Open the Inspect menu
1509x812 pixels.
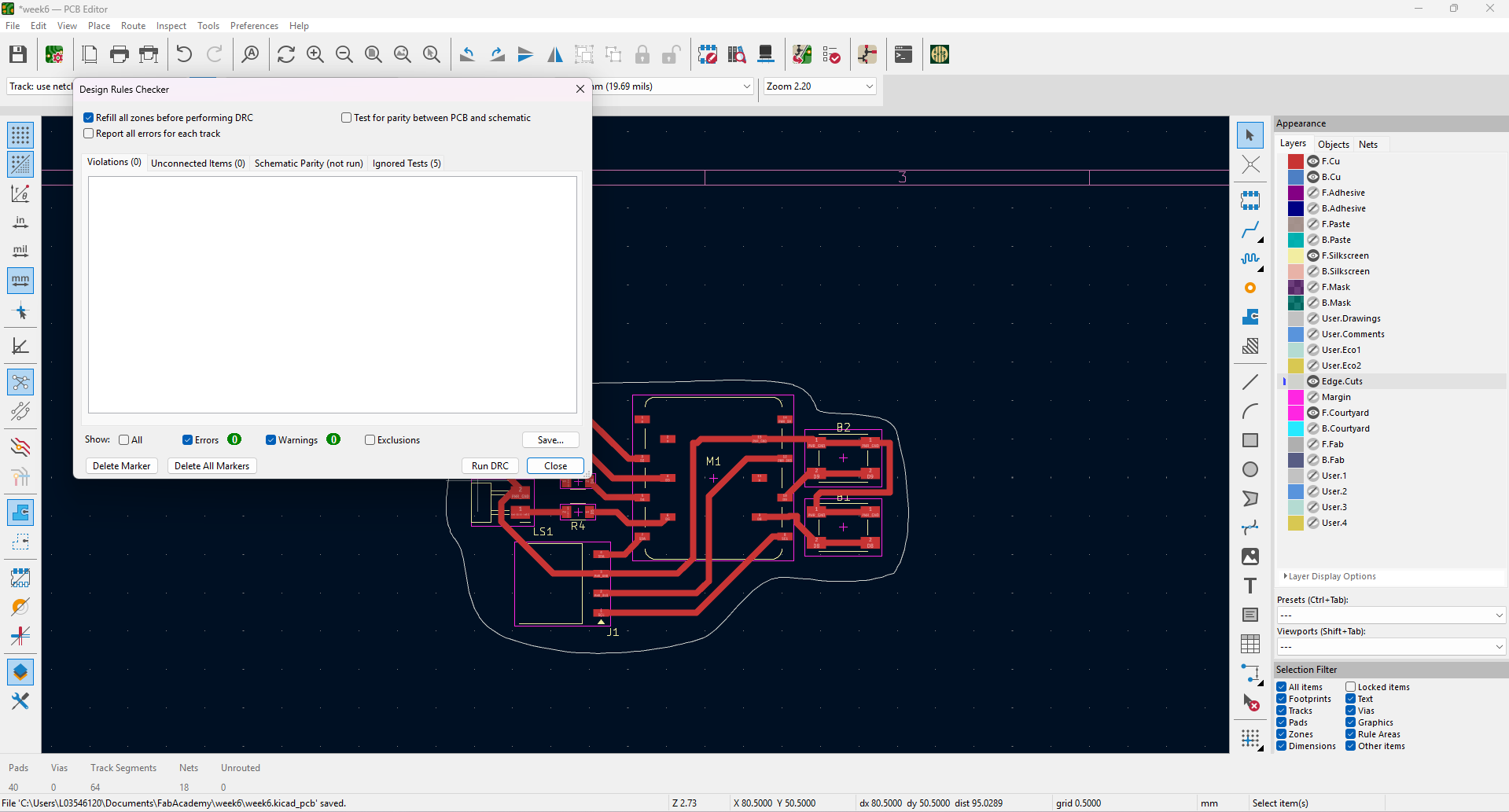171,26
